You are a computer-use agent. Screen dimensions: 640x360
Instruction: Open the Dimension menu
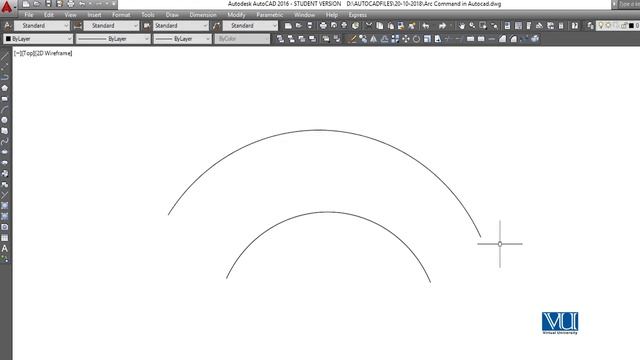click(203, 15)
